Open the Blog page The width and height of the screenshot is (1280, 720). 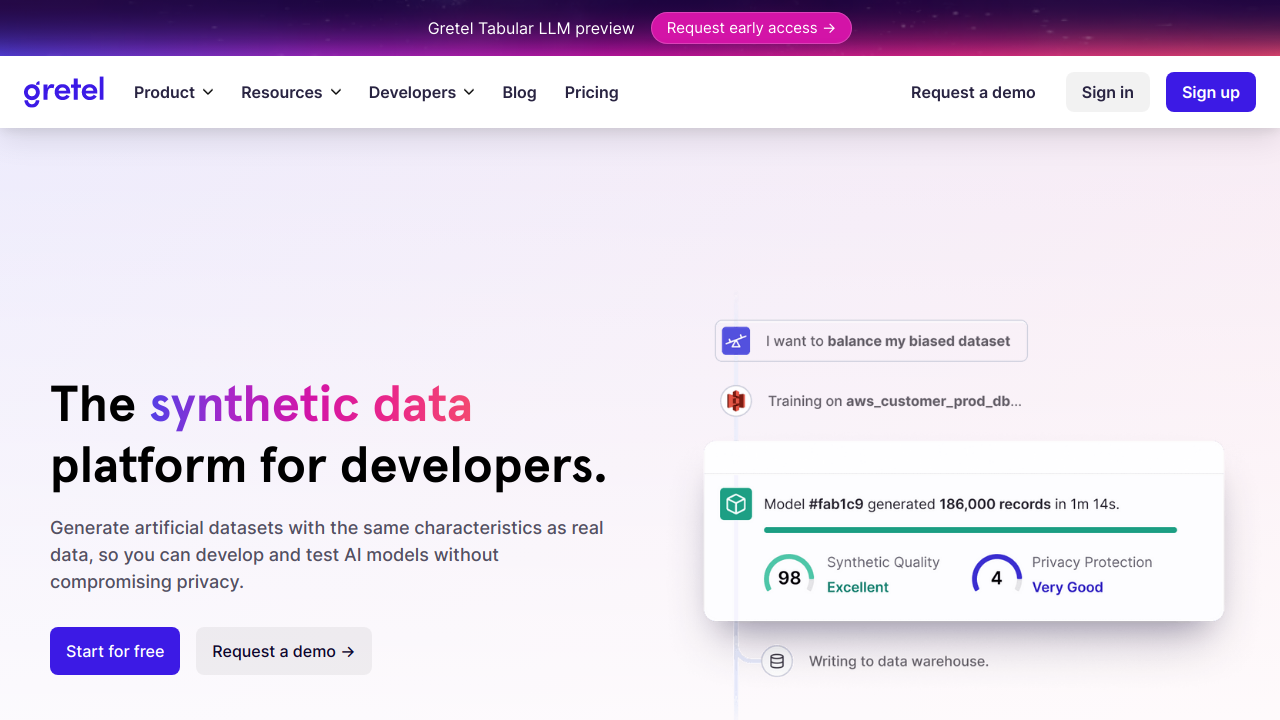point(519,92)
